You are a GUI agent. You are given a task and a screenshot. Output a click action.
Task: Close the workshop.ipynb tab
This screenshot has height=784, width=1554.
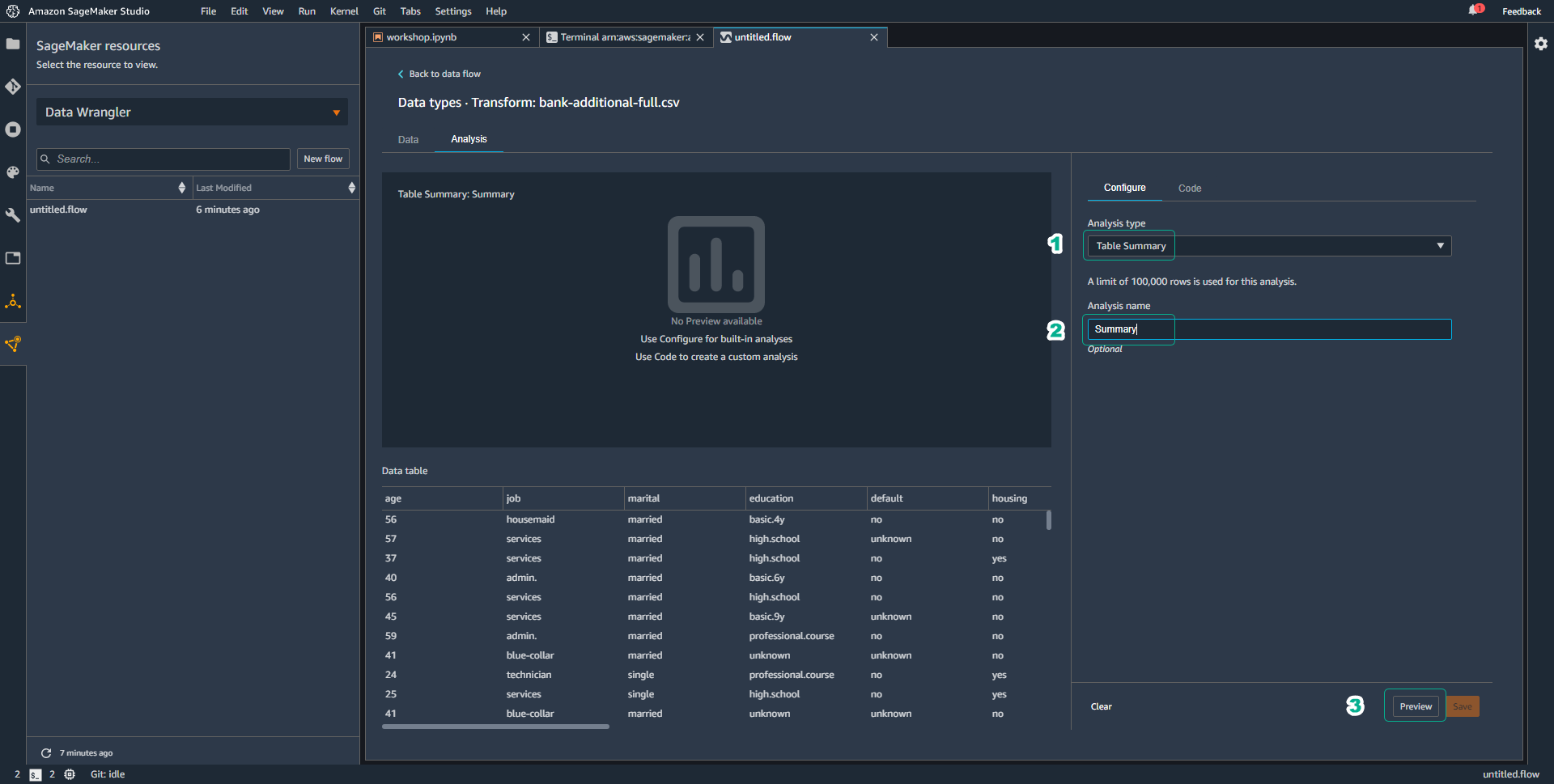[x=526, y=37]
